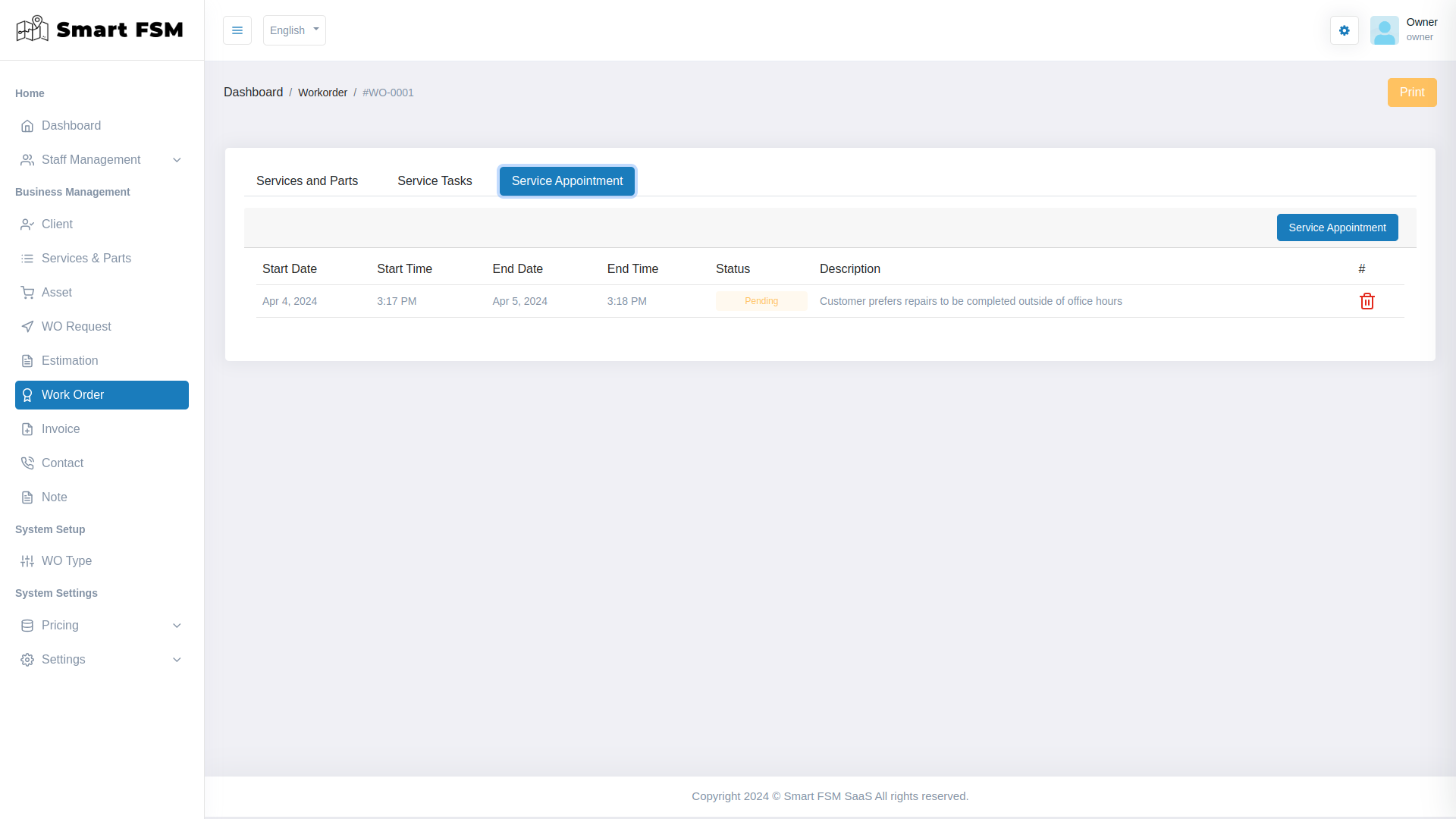Expand the Pricing section

(x=177, y=626)
